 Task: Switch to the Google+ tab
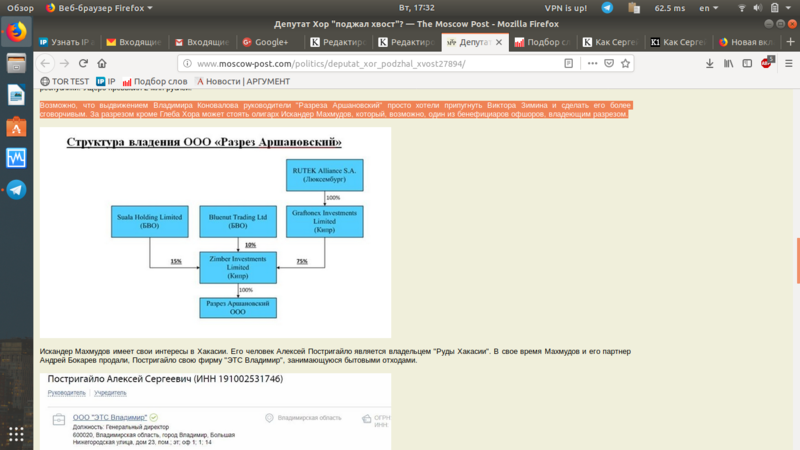(x=270, y=42)
